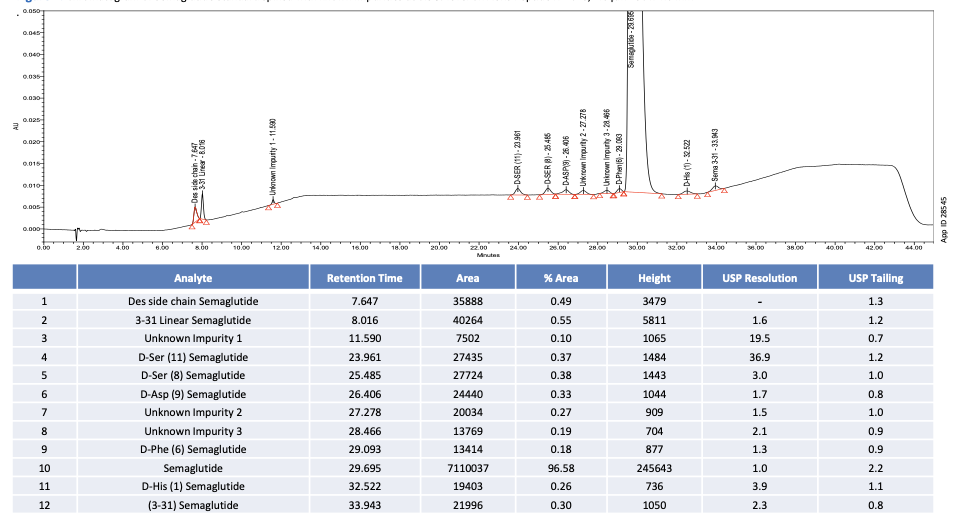Click the Height column header
This screenshot has width=955, height=523.
point(651,278)
